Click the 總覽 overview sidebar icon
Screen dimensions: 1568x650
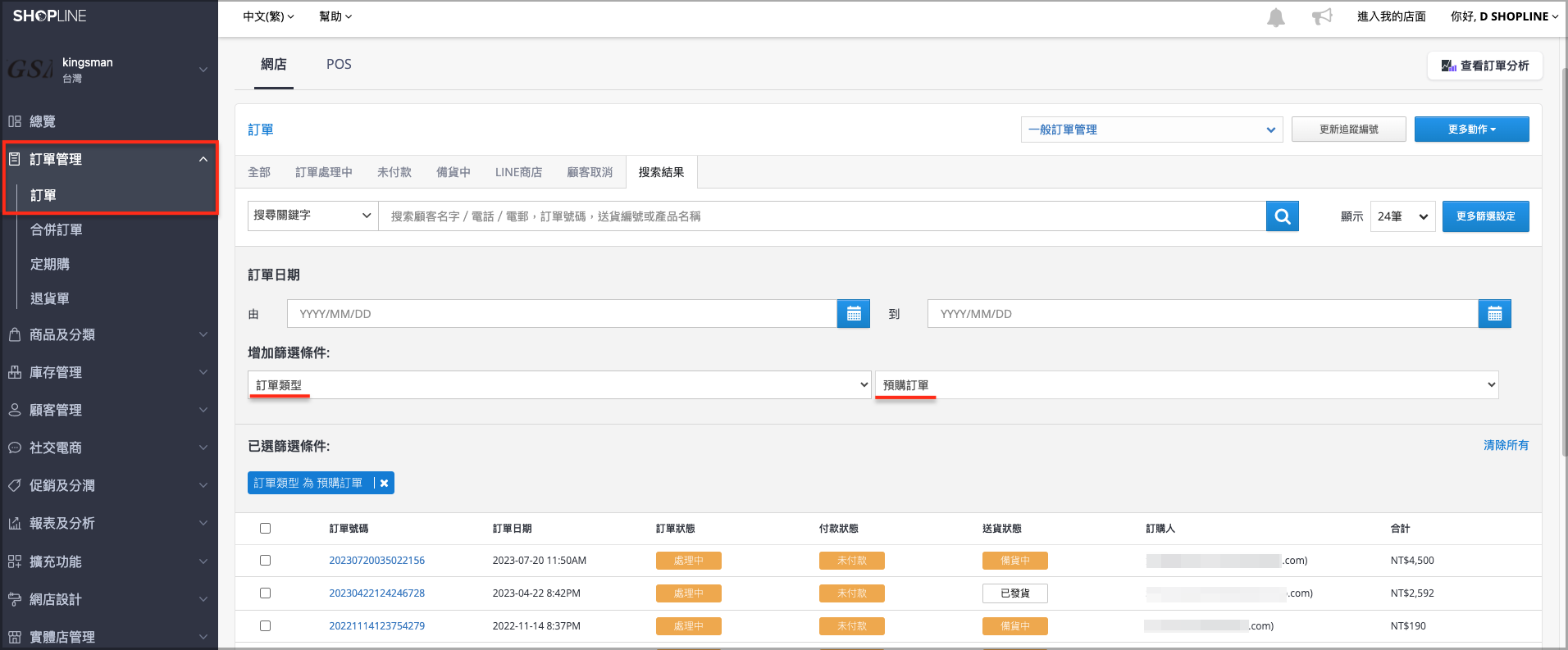click(x=15, y=121)
